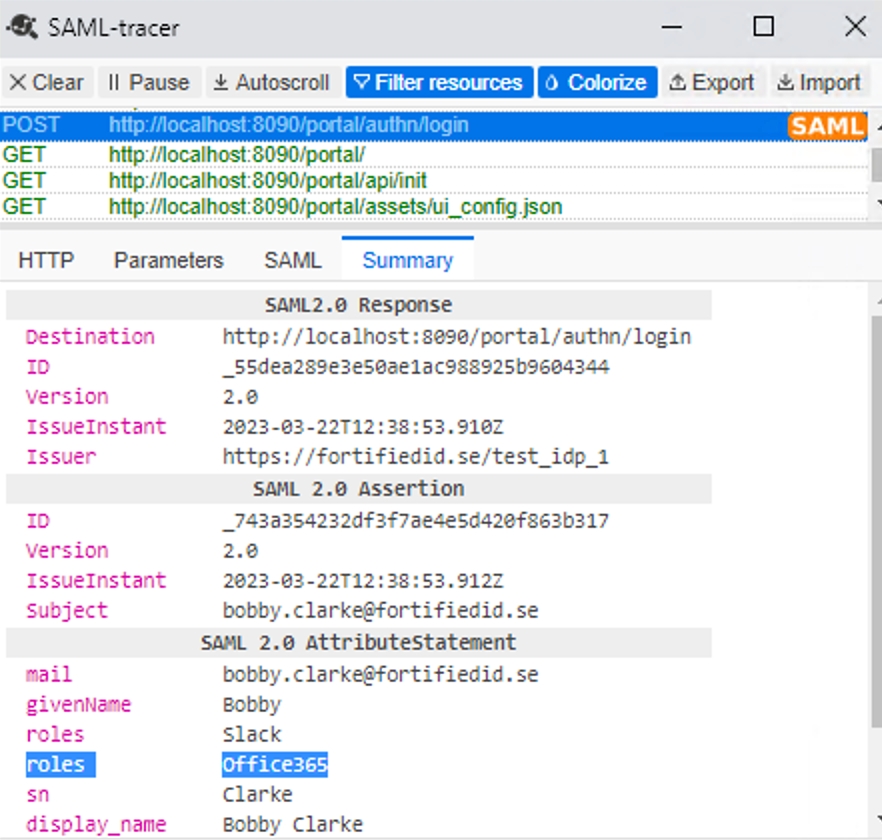
Task: Select the GET portal/api/init request
Action: point(268,180)
